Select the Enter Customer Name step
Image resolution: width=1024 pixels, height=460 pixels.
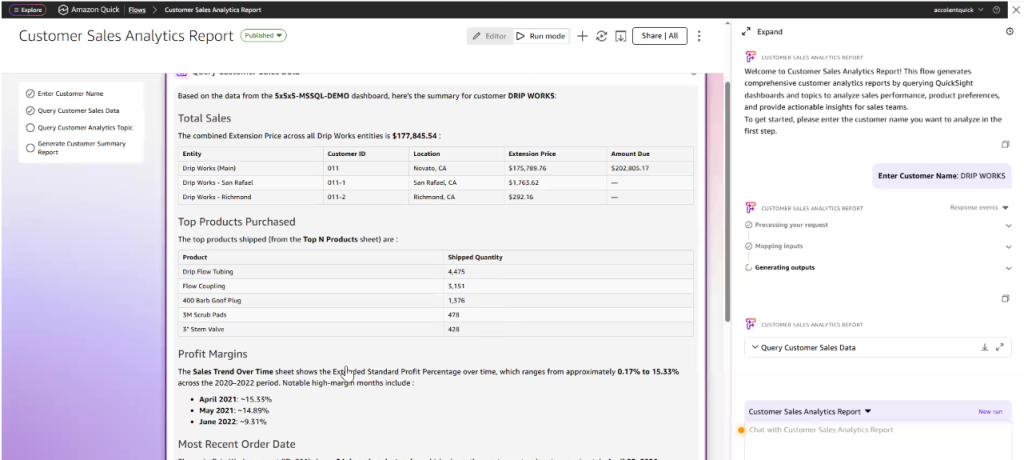pyautogui.click(x=71, y=93)
